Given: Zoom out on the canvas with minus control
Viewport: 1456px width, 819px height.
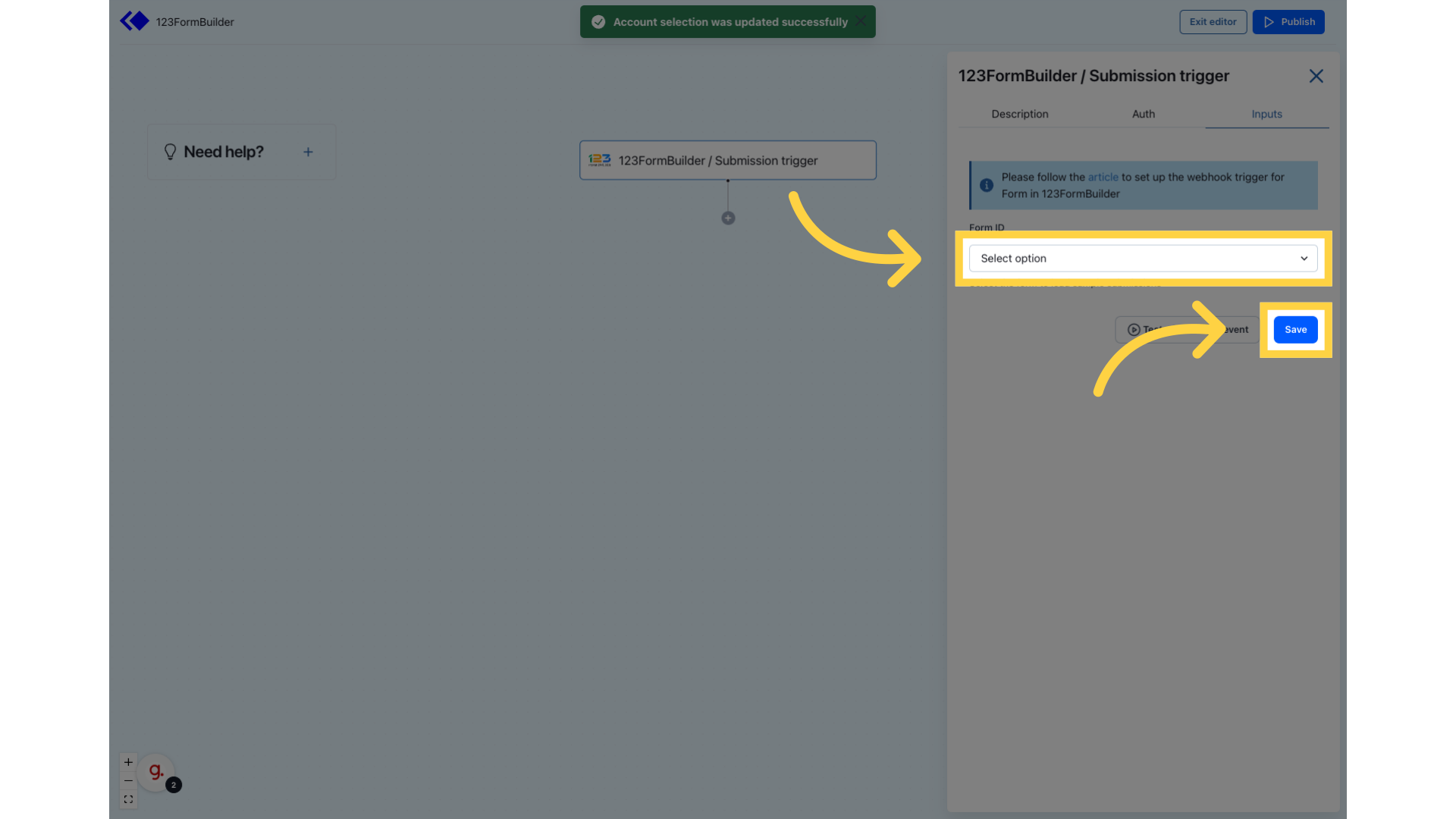Looking at the screenshot, I should coord(128,780).
